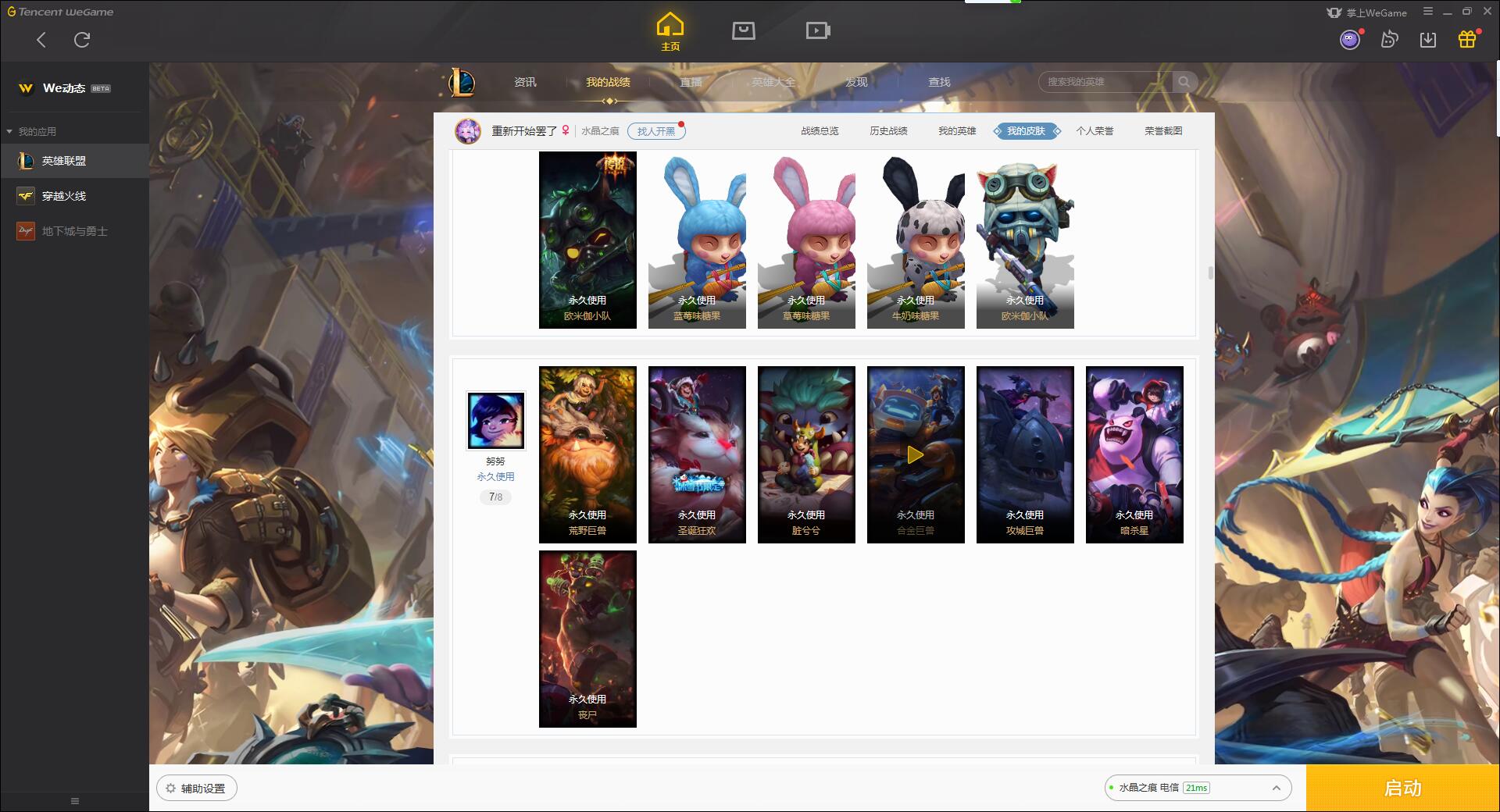Refresh the page with the reload icon
Image resolution: width=1500 pixels, height=812 pixels.
(82, 40)
